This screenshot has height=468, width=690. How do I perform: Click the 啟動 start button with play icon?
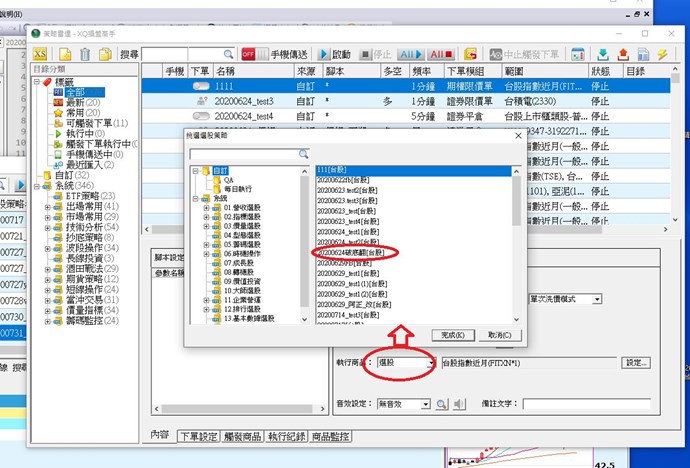point(334,54)
